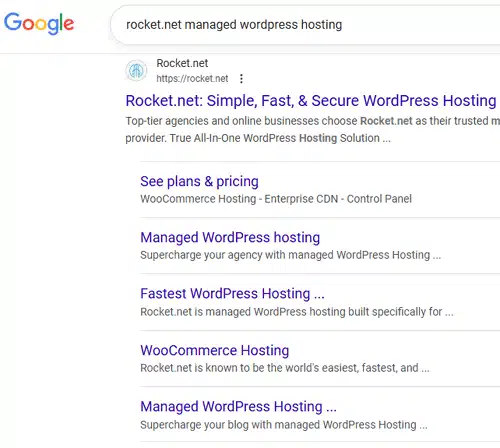Click the Rocket.net site favicon
The width and height of the screenshot is (500, 448).
click(x=136, y=71)
